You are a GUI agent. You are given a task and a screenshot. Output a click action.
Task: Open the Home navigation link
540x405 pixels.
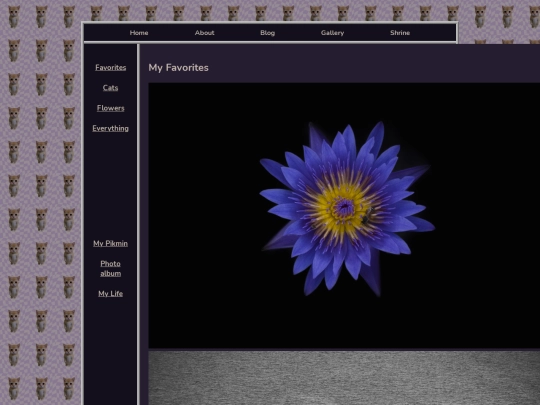139,33
